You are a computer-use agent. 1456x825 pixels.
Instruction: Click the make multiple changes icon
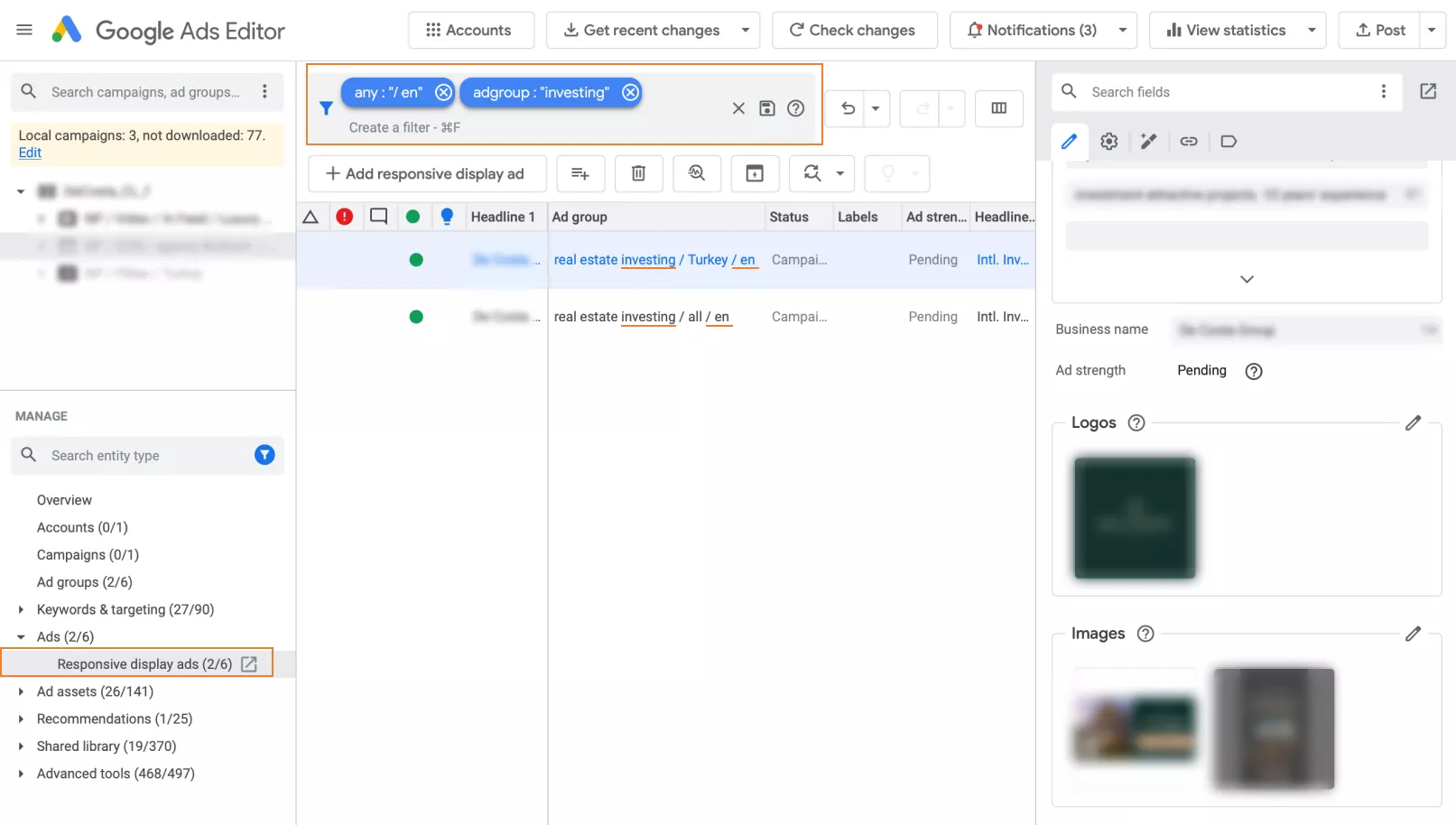pos(580,173)
